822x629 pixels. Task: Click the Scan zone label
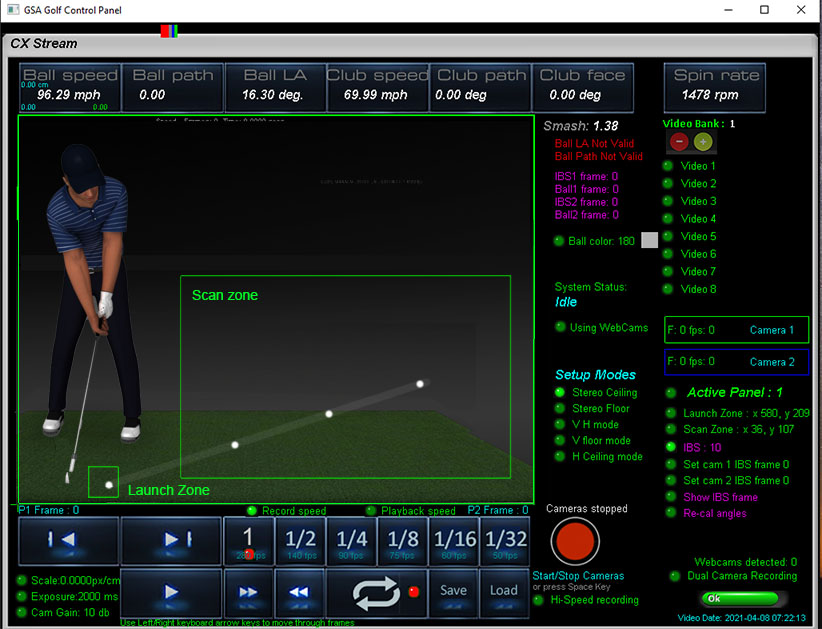224,295
